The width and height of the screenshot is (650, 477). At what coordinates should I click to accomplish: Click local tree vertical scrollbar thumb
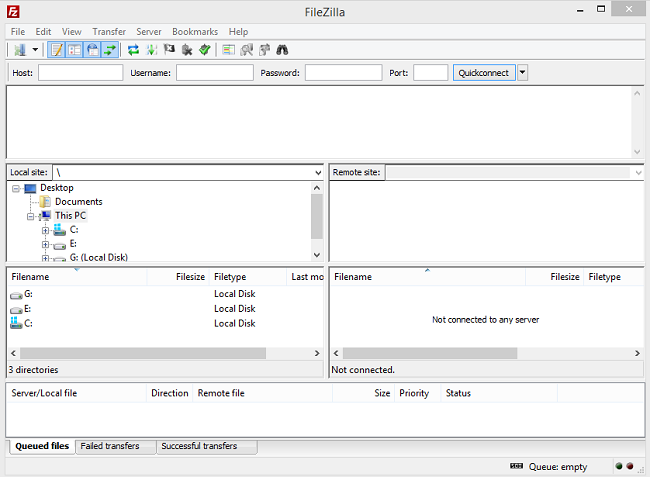317,216
